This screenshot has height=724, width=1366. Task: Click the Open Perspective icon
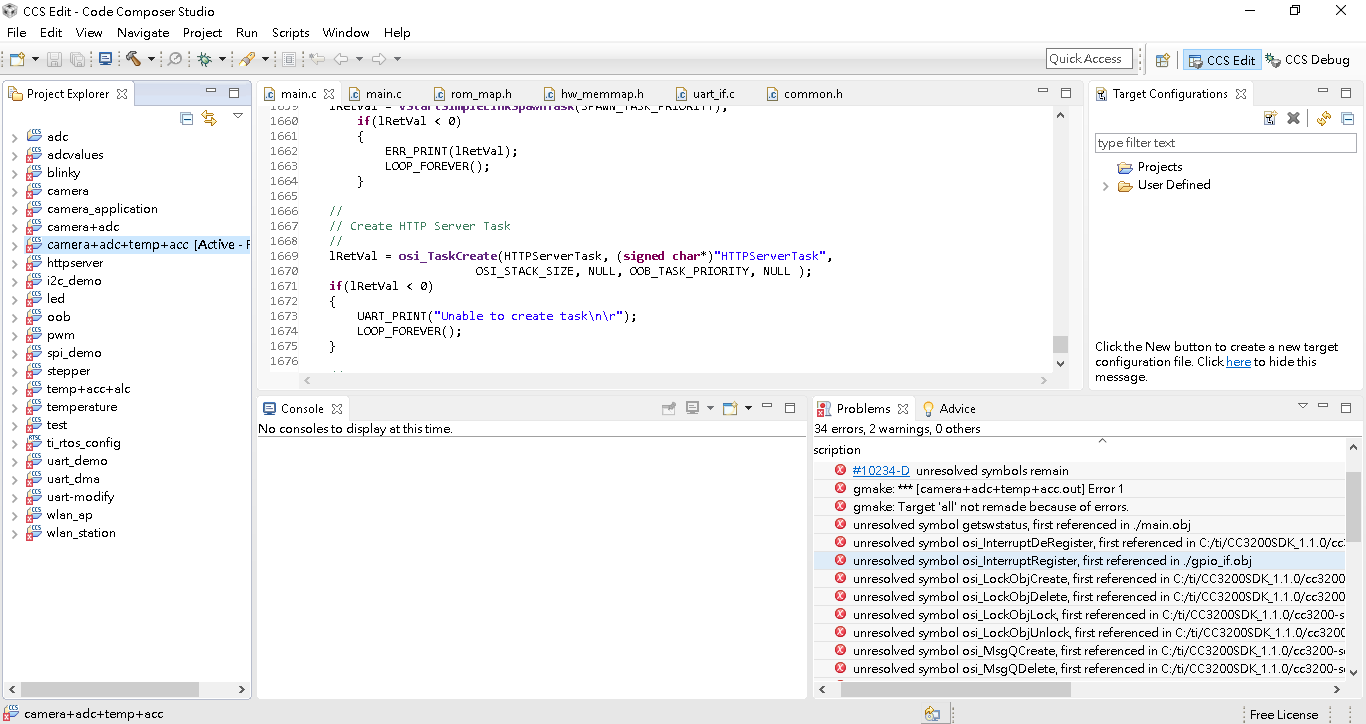1162,60
